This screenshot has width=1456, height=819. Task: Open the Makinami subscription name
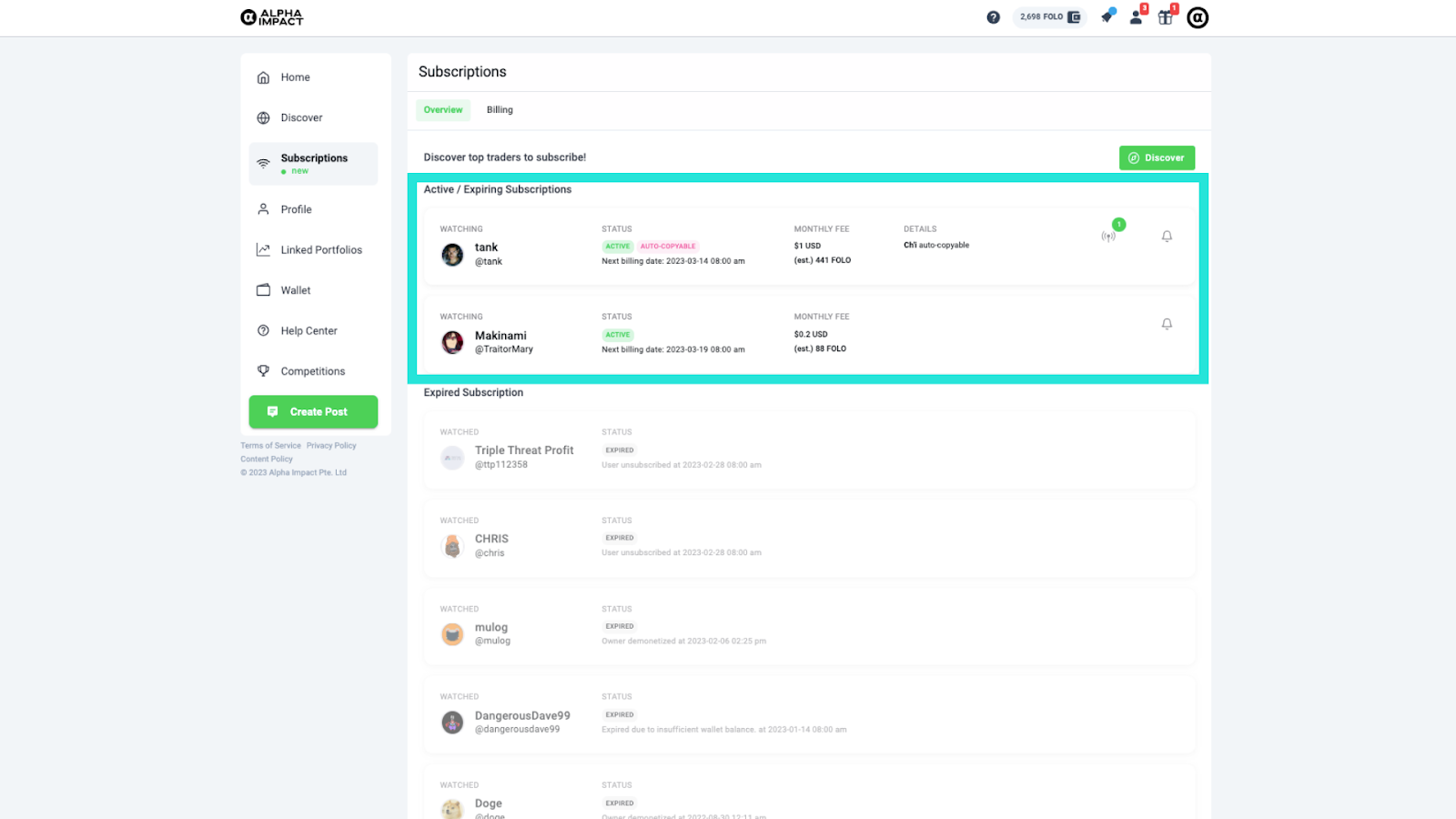(x=500, y=336)
